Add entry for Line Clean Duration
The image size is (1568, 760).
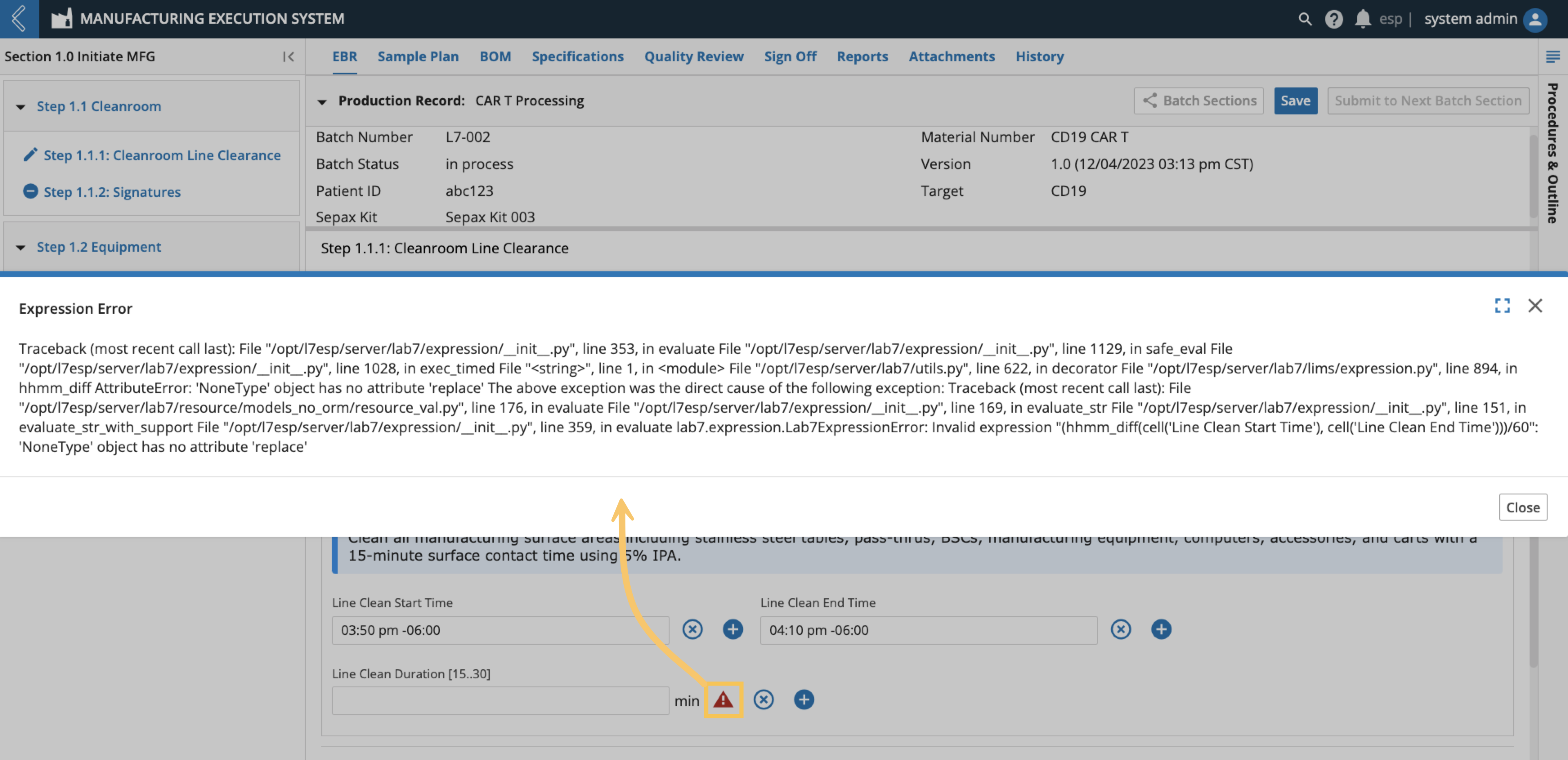pos(804,700)
